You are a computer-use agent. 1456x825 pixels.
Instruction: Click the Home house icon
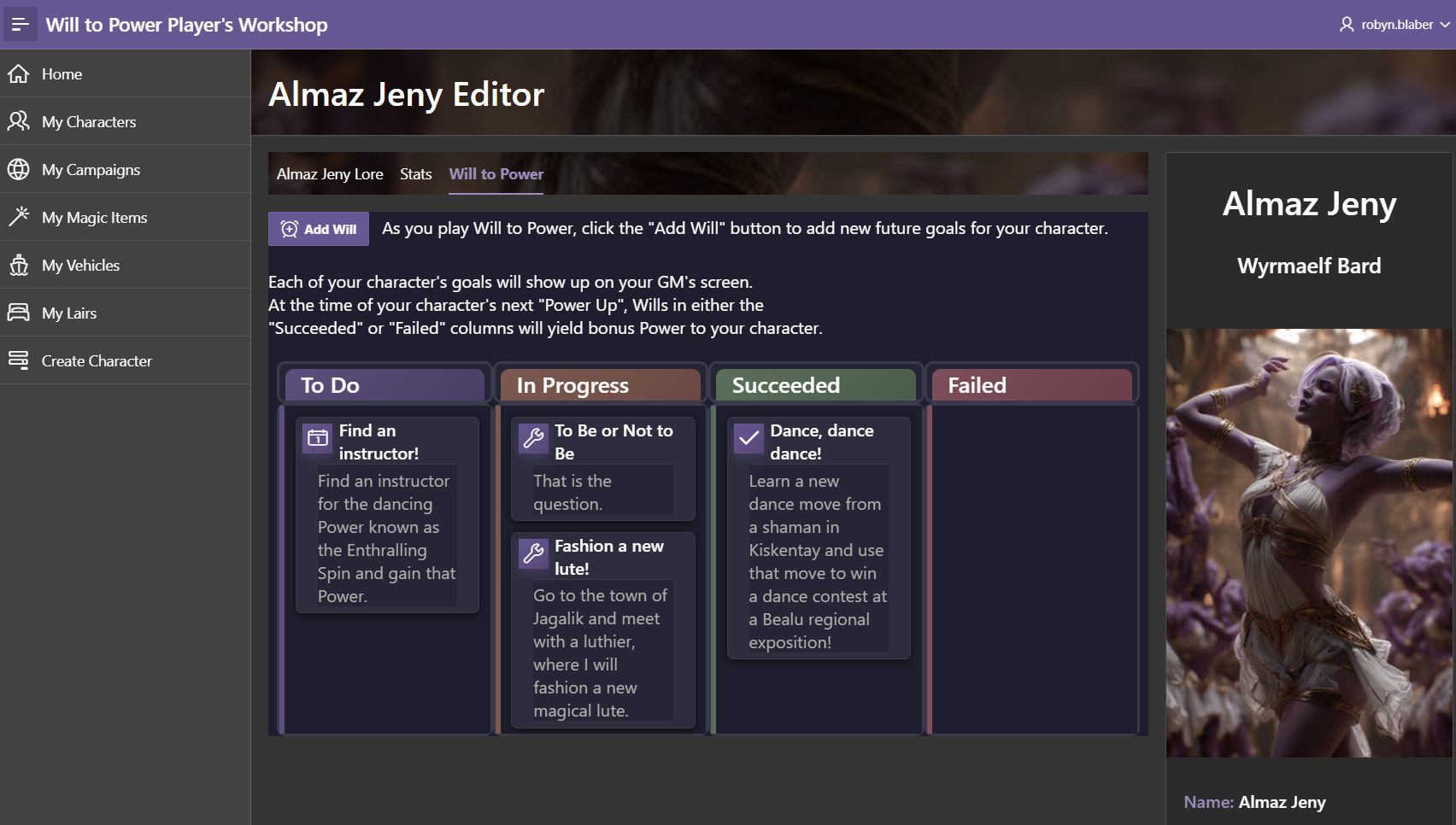[19, 74]
